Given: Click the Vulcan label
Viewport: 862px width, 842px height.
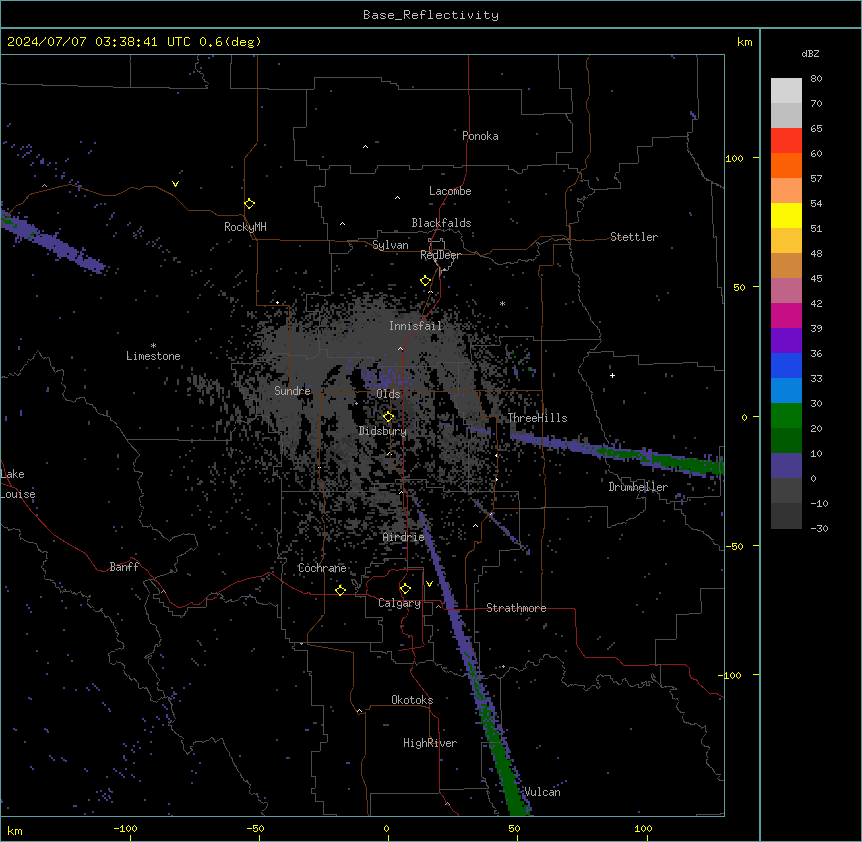Looking at the screenshot, I should [x=543, y=792].
